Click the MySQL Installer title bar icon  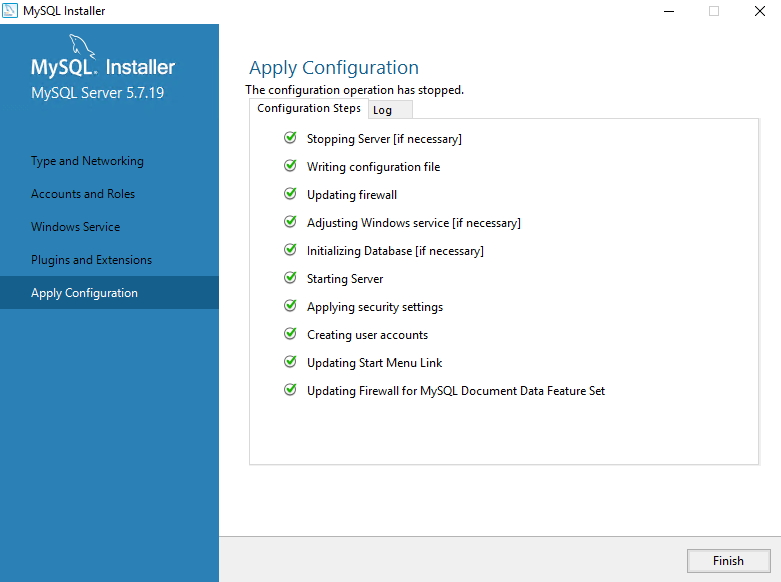coord(9,10)
